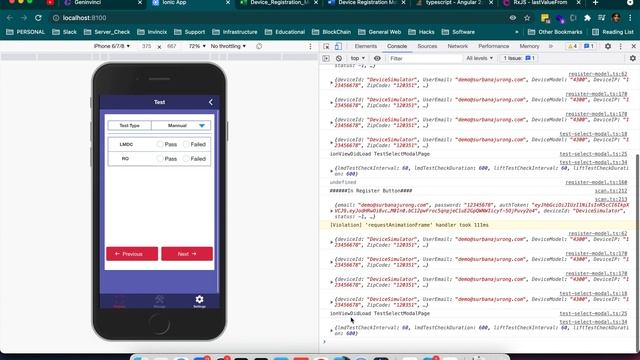Open the Settings tab gear icon in phone app

click(199, 301)
